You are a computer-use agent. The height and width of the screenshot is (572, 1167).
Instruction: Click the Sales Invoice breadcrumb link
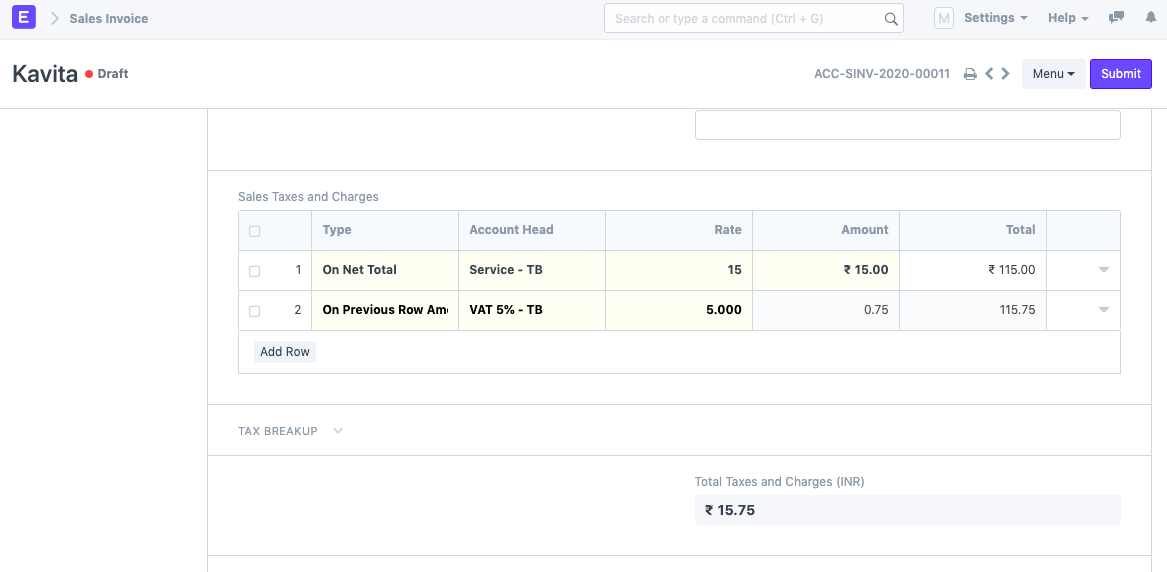[109, 18]
